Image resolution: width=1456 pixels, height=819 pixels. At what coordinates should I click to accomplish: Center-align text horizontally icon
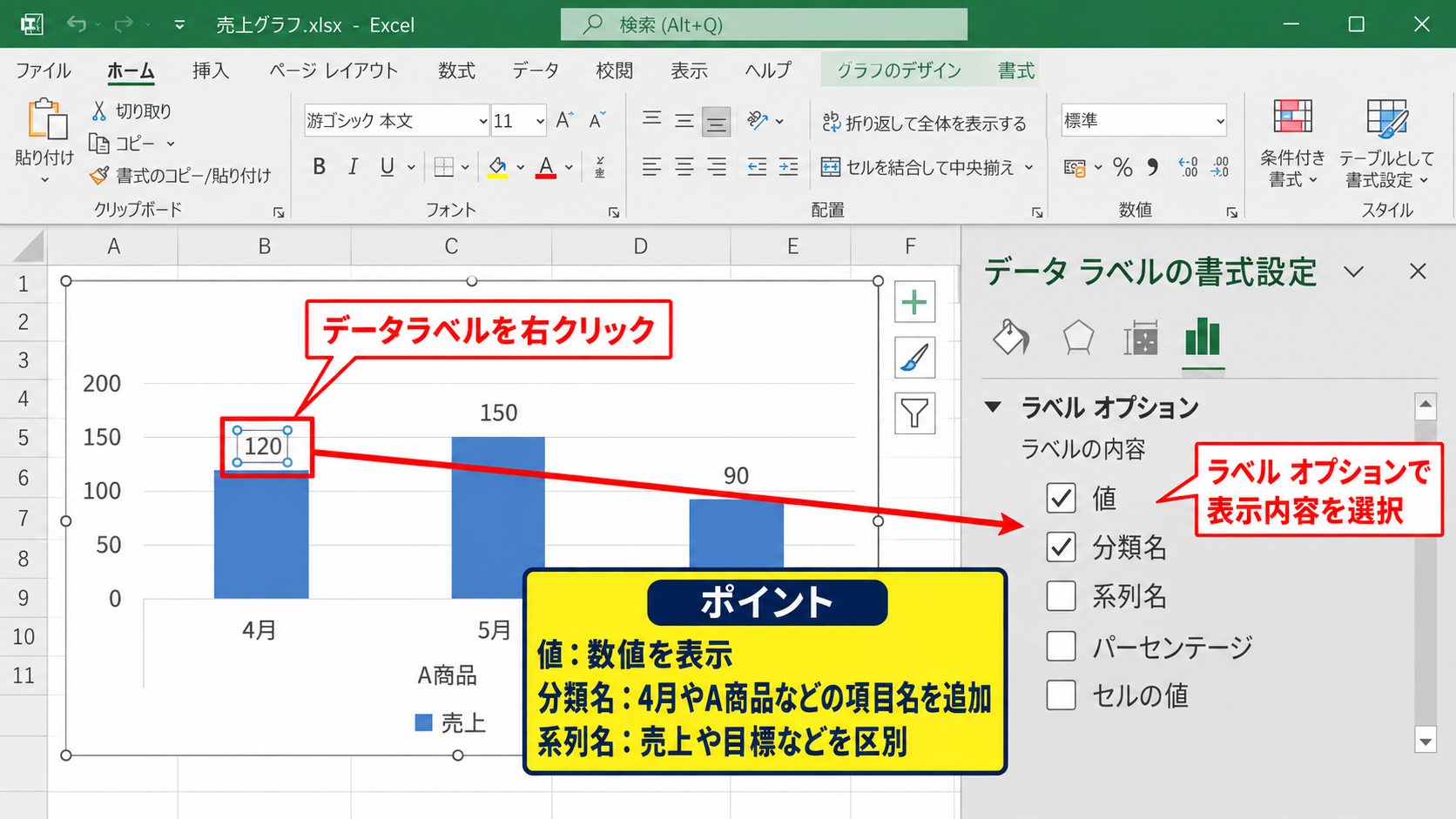684,166
